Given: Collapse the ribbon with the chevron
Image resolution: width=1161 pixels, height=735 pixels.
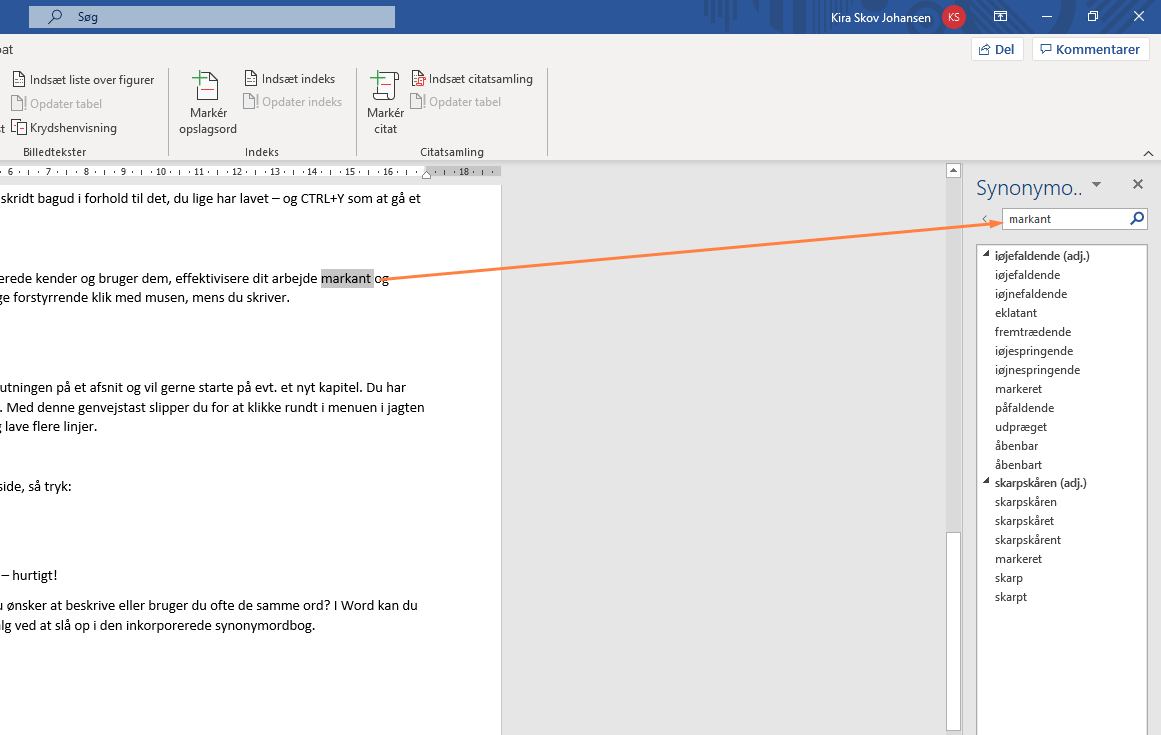Looking at the screenshot, I should [1148, 153].
